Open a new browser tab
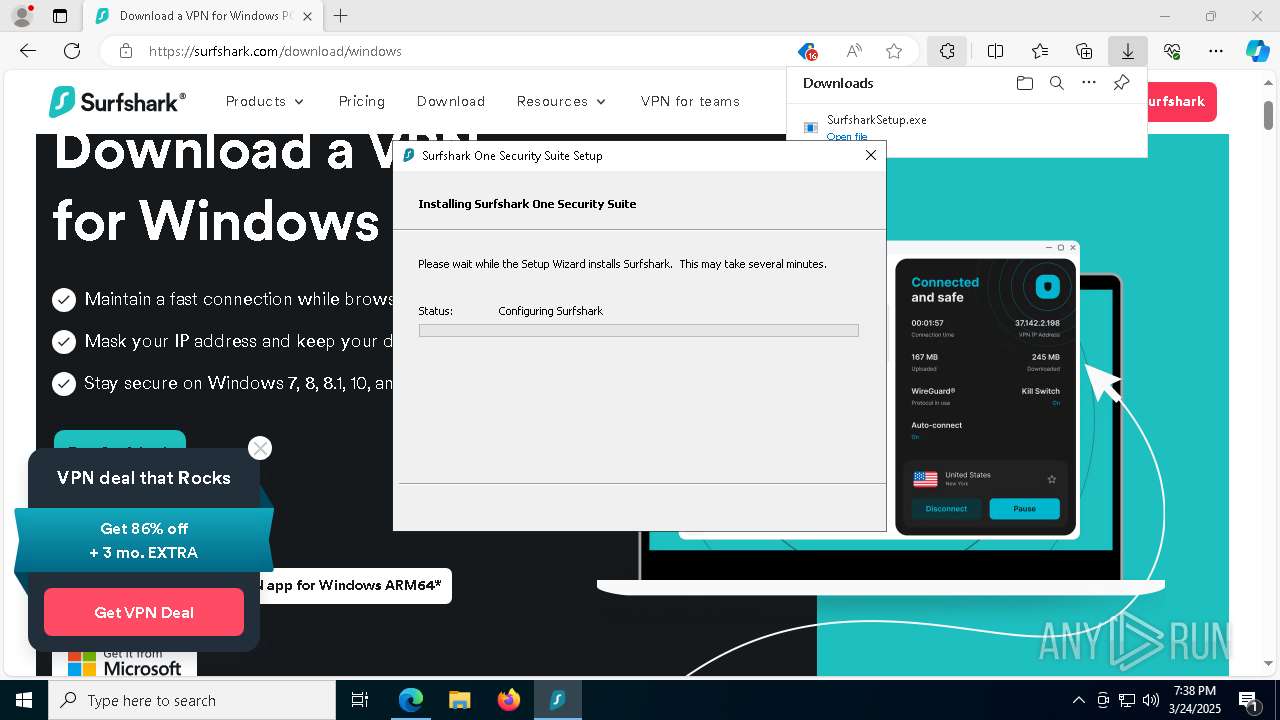This screenshot has width=1280, height=720. tap(341, 16)
